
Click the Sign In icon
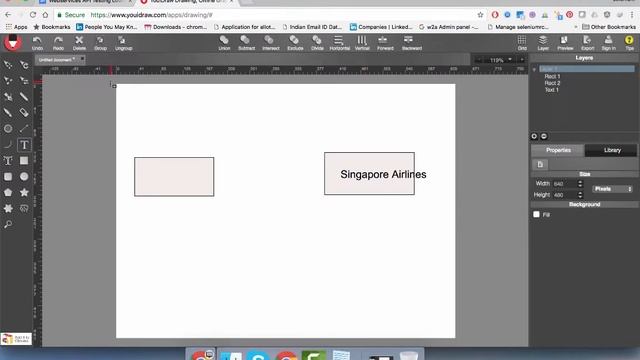[x=608, y=43]
